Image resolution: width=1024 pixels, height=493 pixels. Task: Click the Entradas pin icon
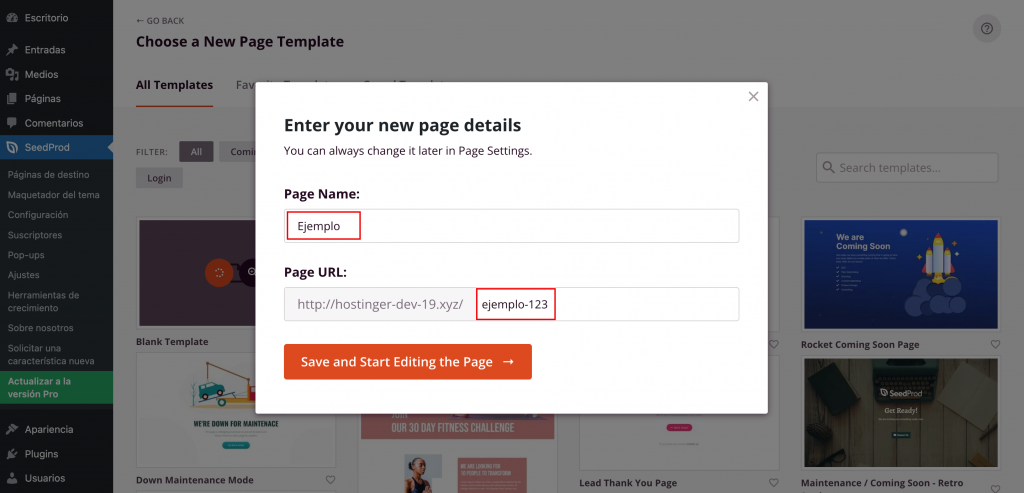pos(11,49)
